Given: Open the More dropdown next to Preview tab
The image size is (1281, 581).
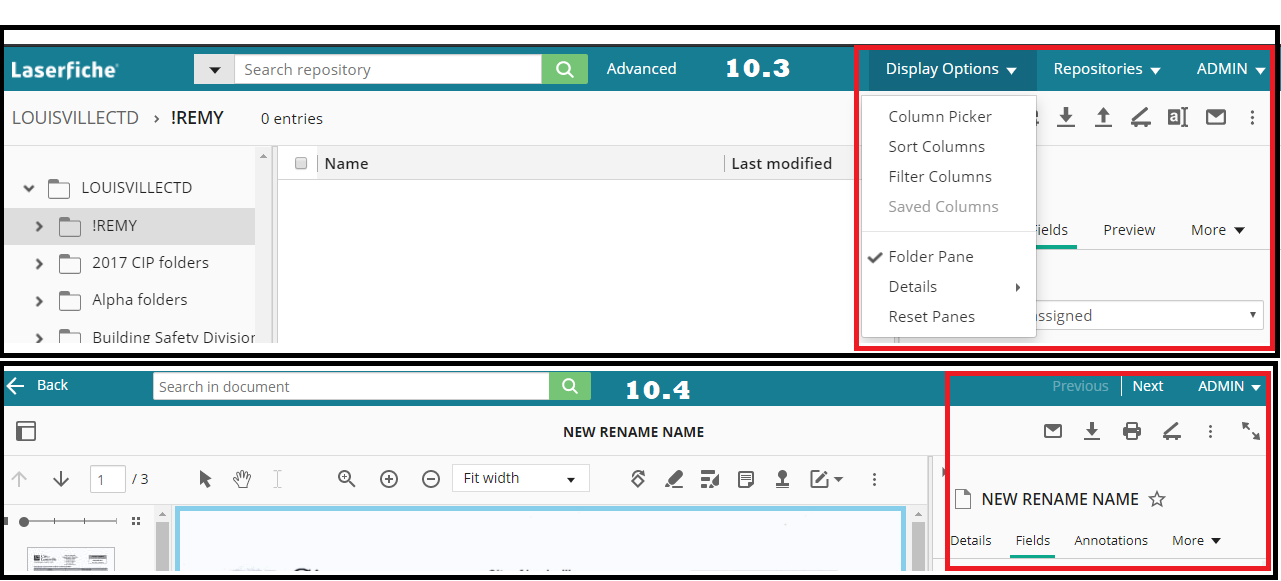Looking at the screenshot, I should (x=1218, y=230).
